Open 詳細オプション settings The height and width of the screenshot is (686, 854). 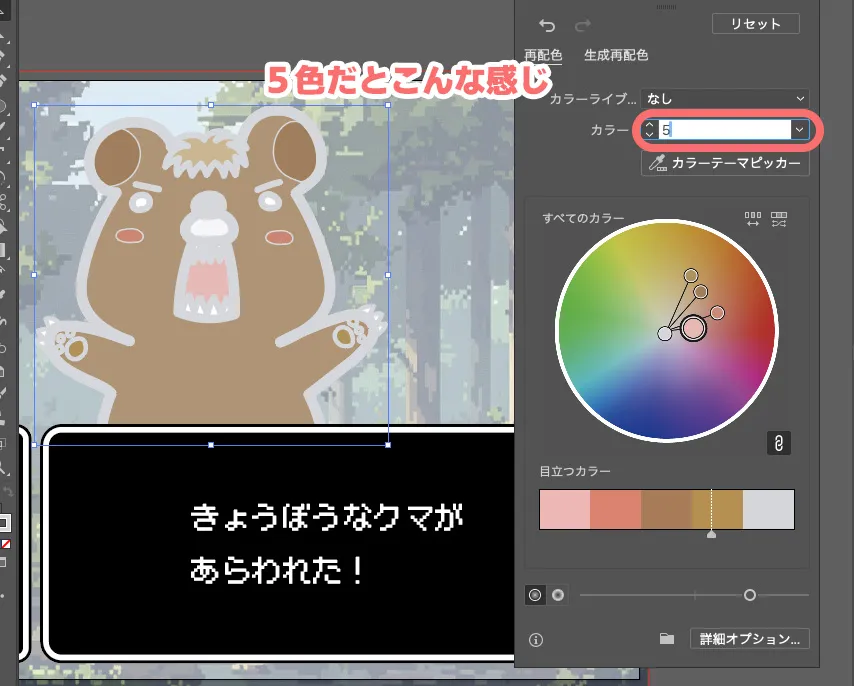pyautogui.click(x=750, y=638)
